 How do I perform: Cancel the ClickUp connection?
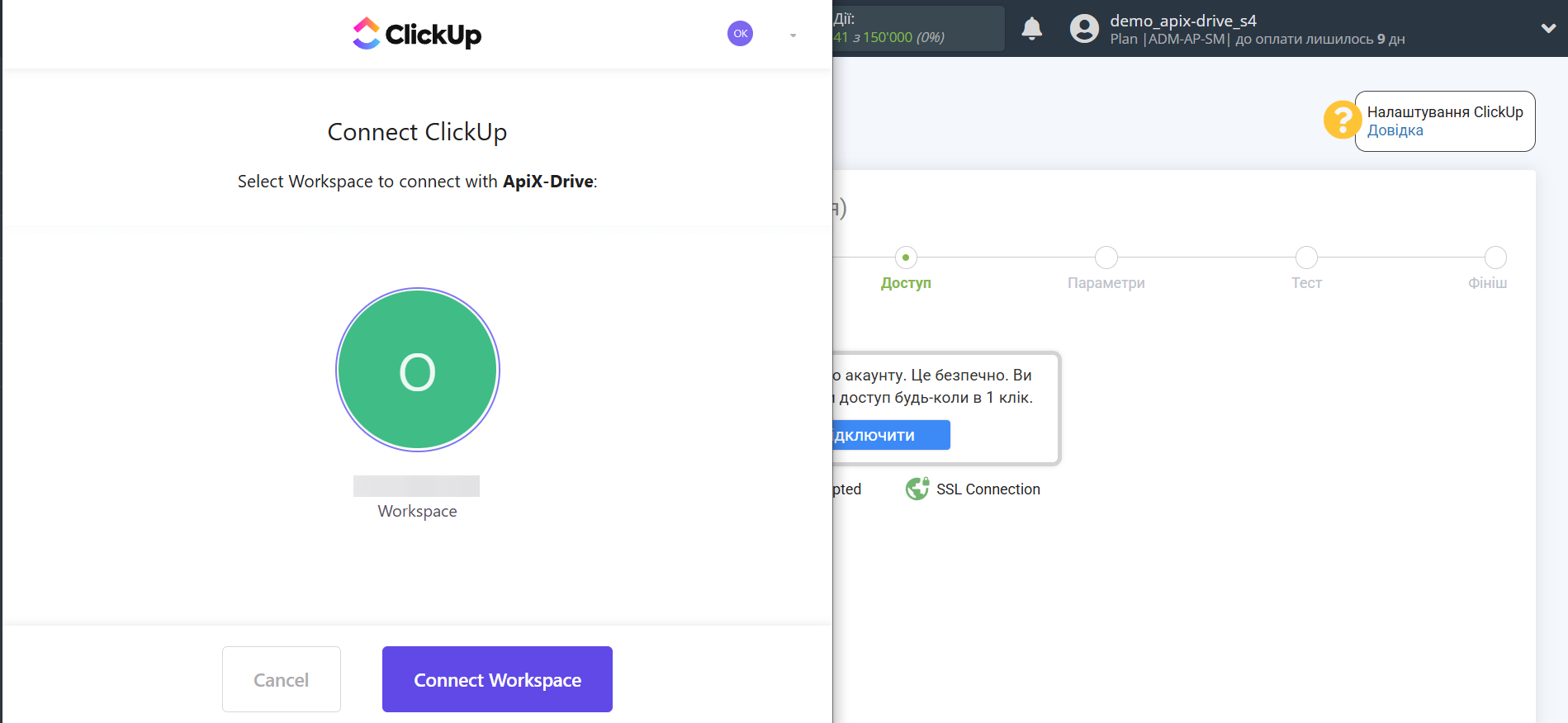(x=282, y=679)
